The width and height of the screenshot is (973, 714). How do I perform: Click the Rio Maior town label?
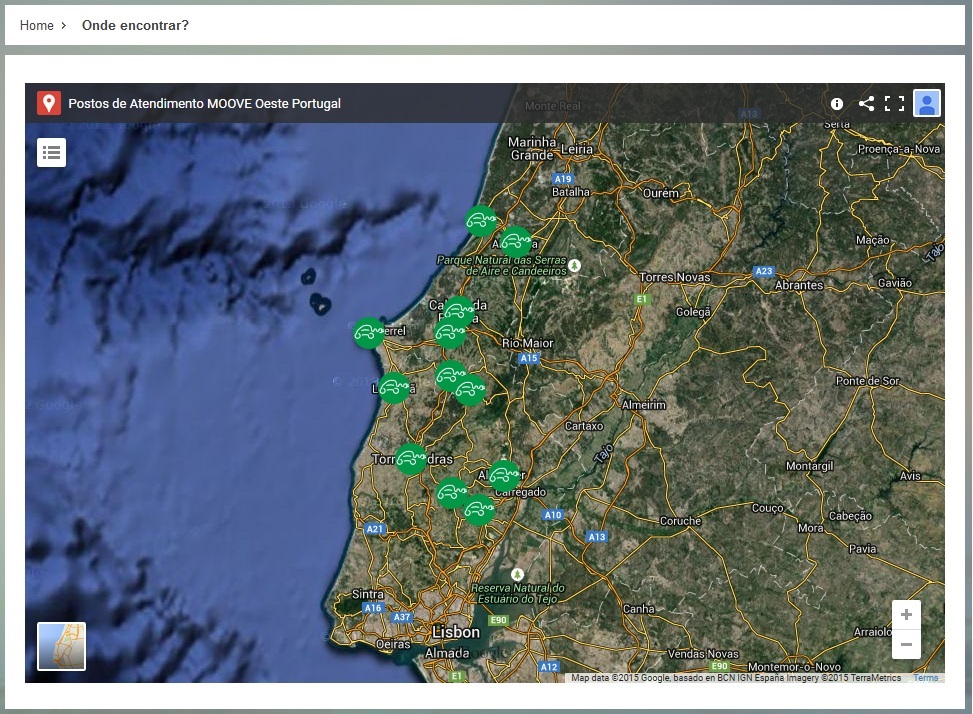point(527,342)
